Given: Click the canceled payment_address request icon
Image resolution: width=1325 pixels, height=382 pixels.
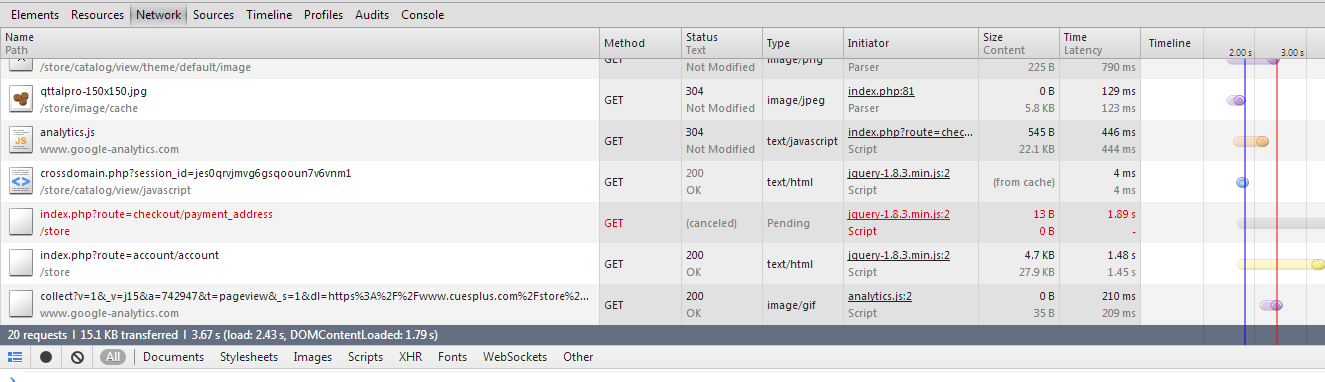Looking at the screenshot, I should [x=22, y=222].
